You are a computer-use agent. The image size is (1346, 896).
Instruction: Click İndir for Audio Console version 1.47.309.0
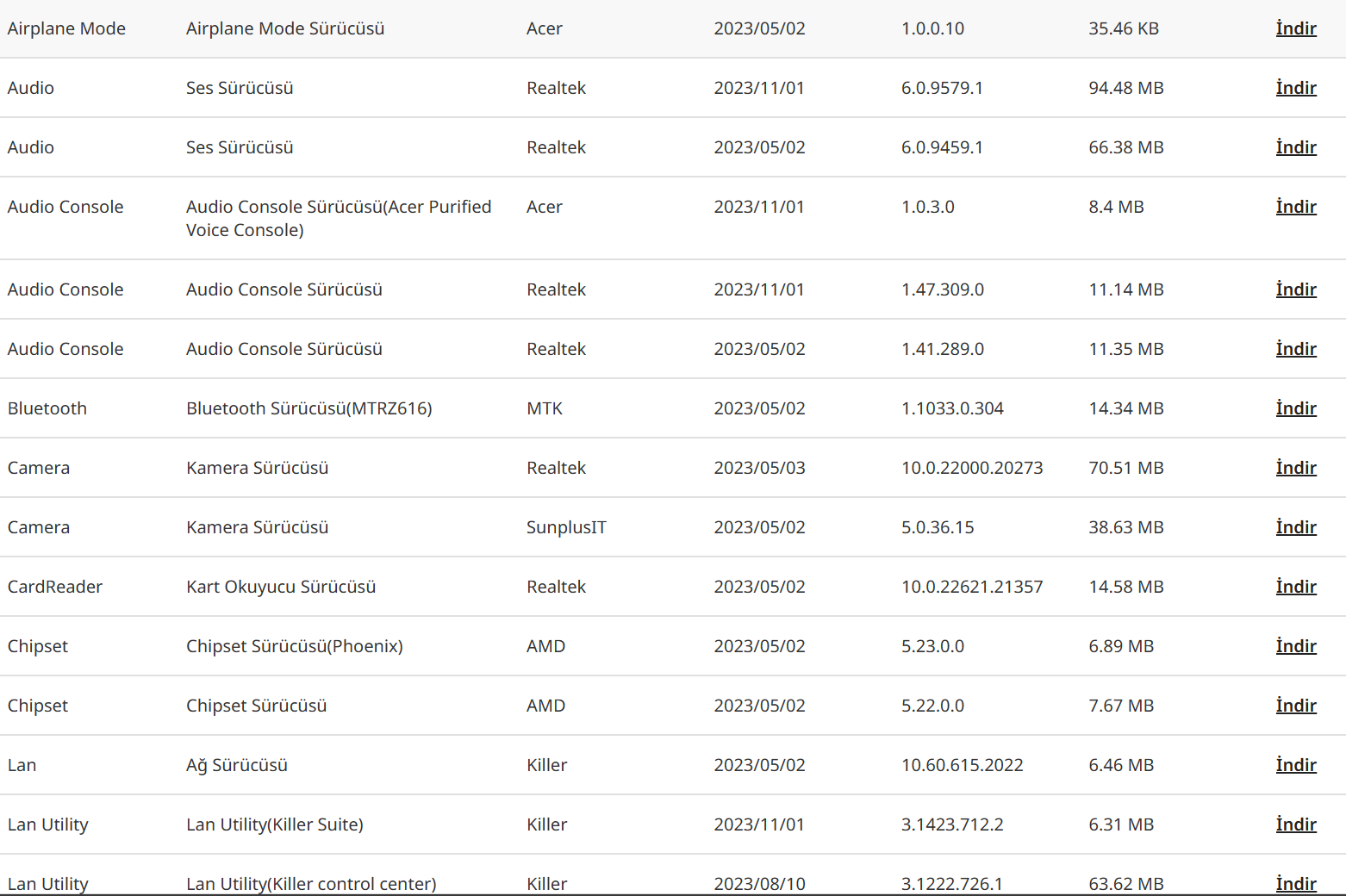tap(1296, 289)
